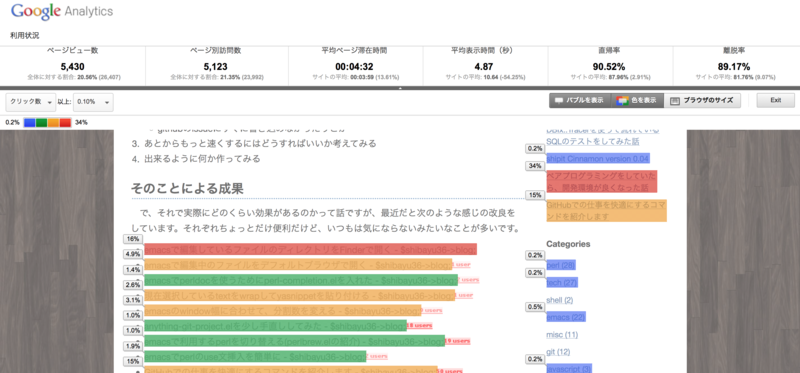This screenshot has height=373, width=800.
Task: Click the red legend color swatch
Action: click(x=65, y=122)
